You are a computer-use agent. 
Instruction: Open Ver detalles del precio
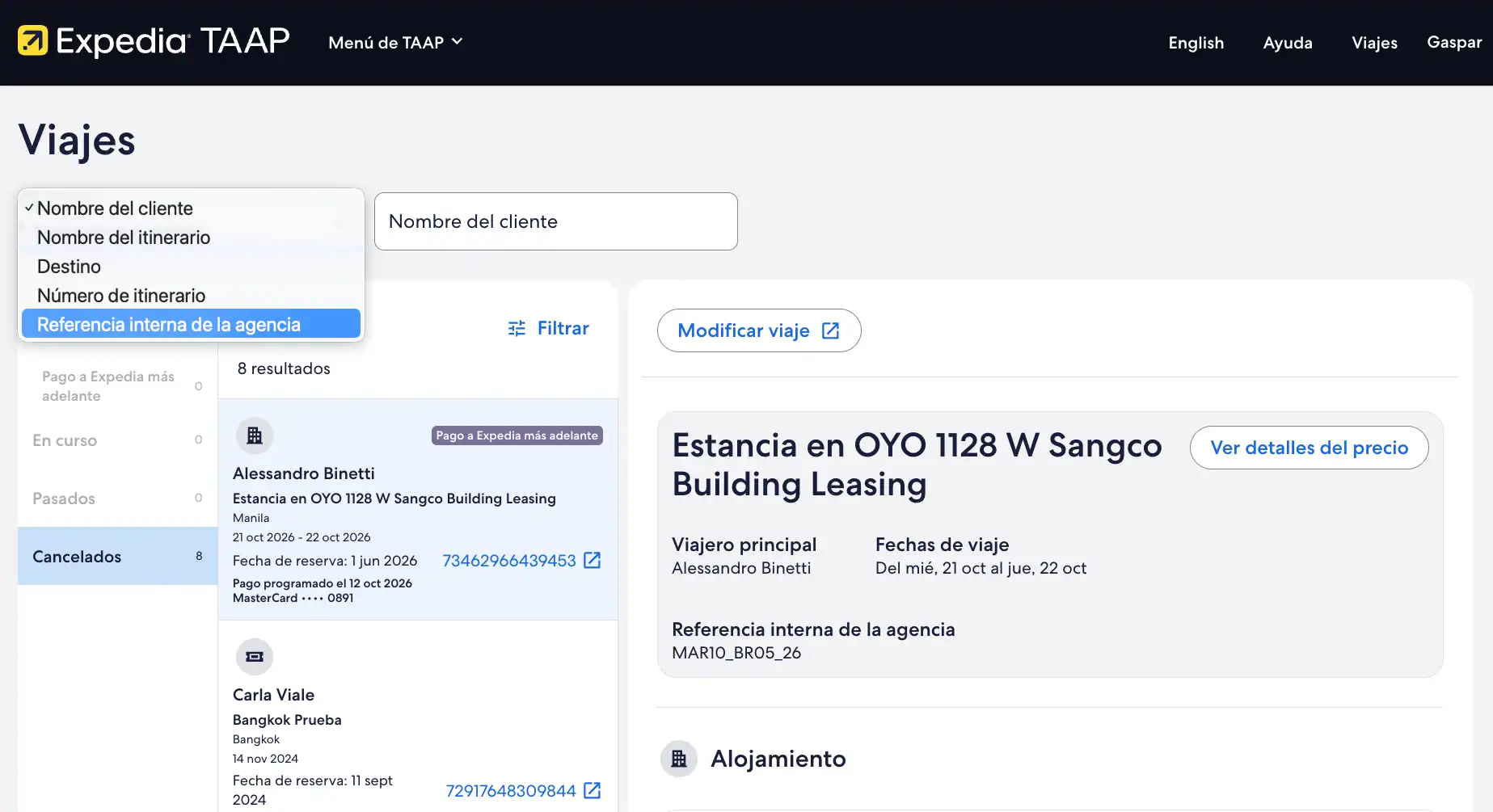(x=1309, y=448)
